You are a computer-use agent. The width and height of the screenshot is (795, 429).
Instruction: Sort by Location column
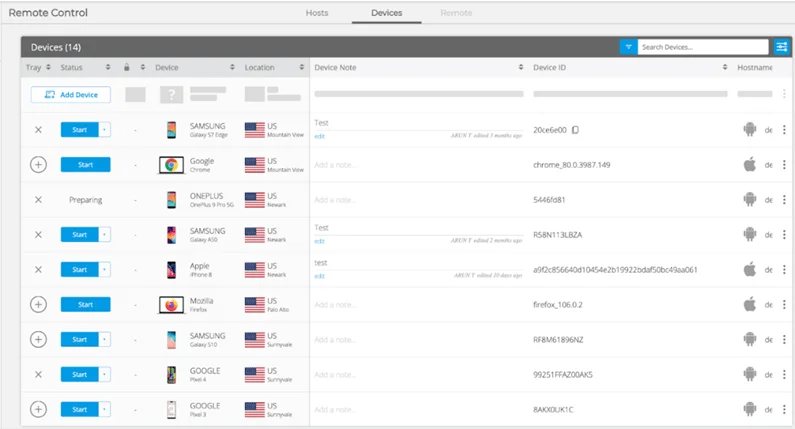(x=302, y=67)
